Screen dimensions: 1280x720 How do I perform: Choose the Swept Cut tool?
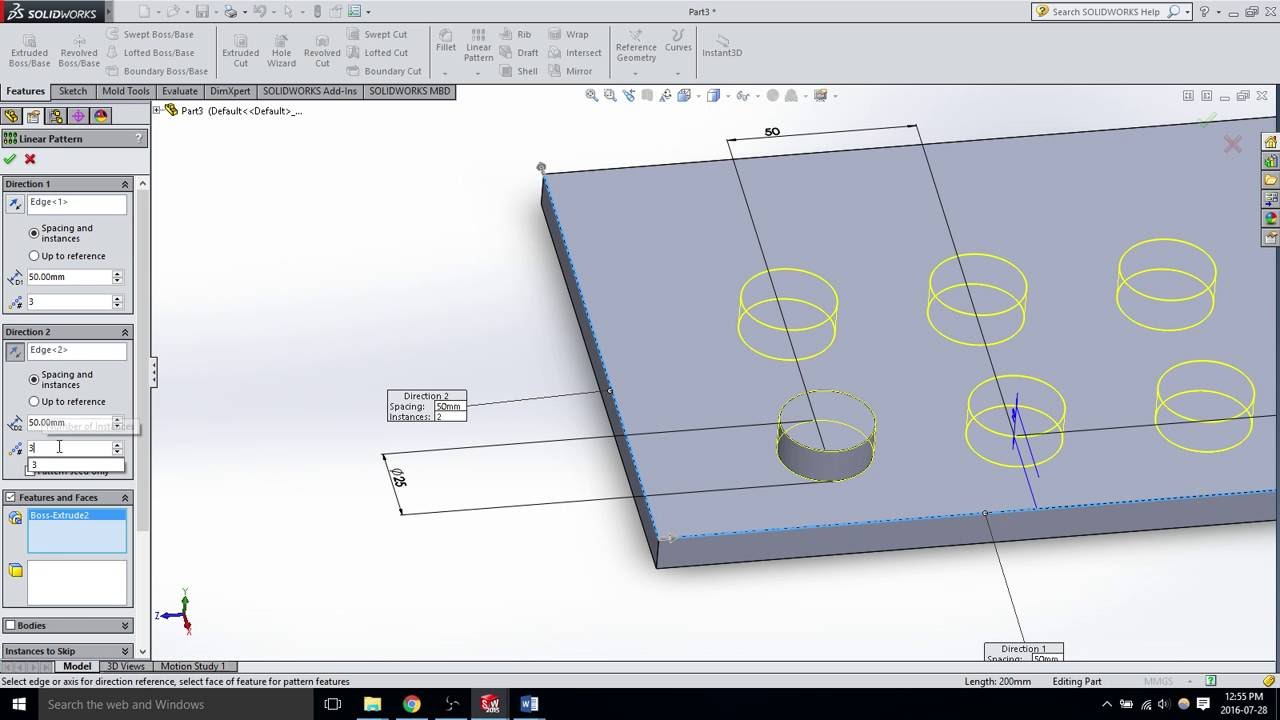tap(377, 34)
